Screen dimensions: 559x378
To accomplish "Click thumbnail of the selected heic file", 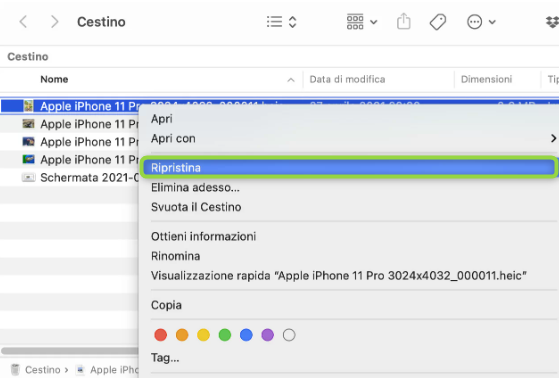I will point(29,106).
